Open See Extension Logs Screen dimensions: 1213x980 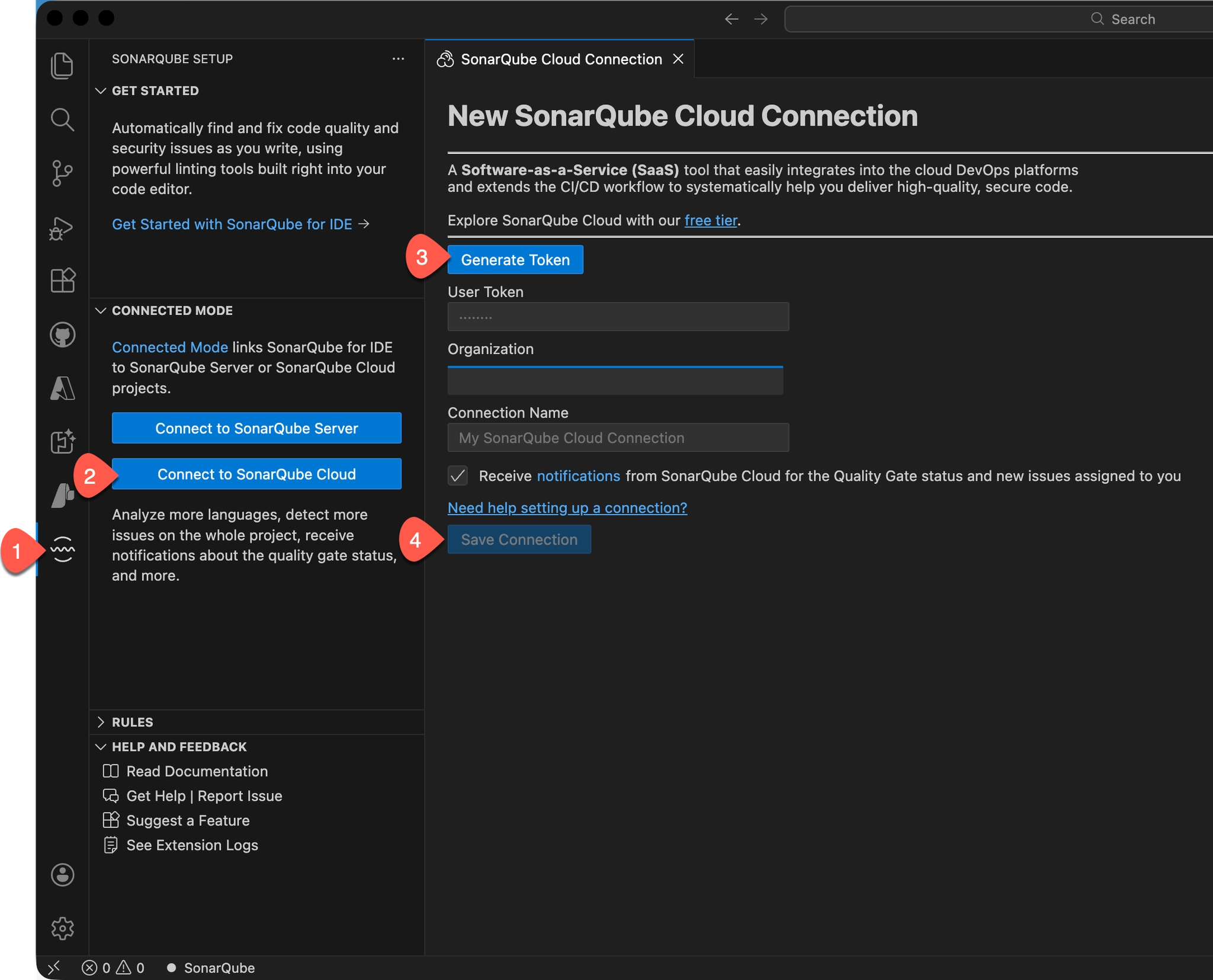181,845
